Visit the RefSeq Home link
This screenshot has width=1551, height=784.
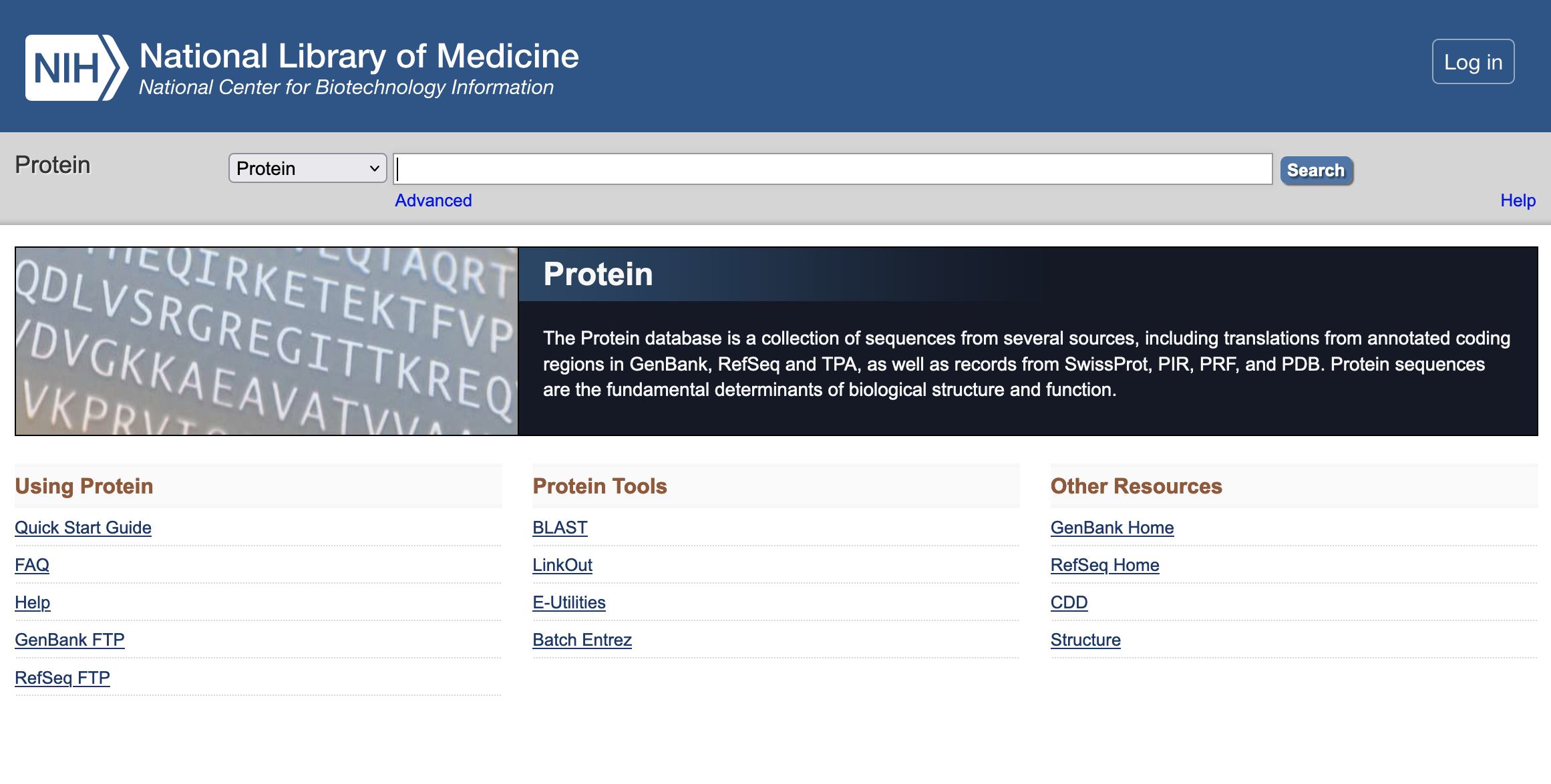[1104, 565]
